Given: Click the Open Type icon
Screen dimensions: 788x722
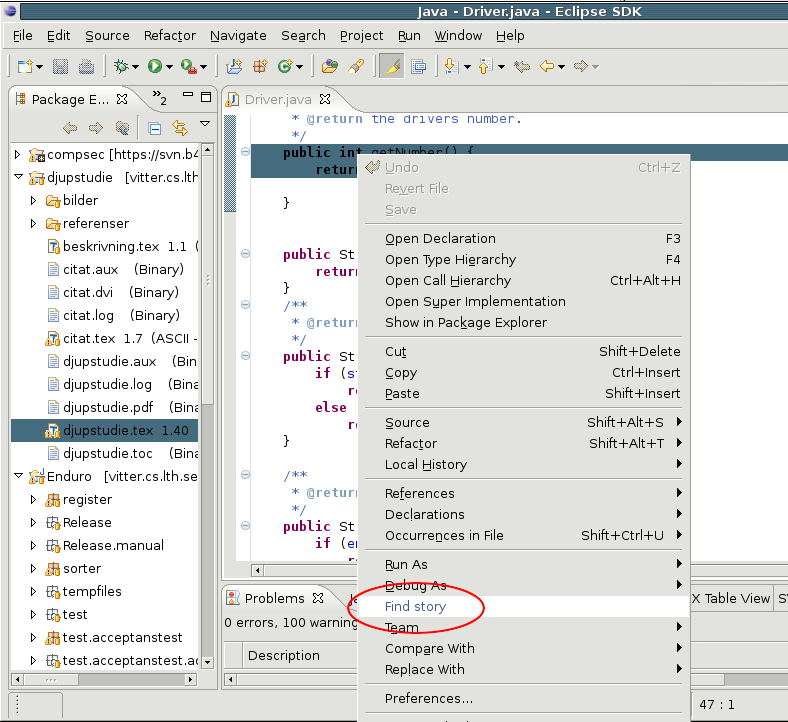Looking at the screenshot, I should click(330, 66).
